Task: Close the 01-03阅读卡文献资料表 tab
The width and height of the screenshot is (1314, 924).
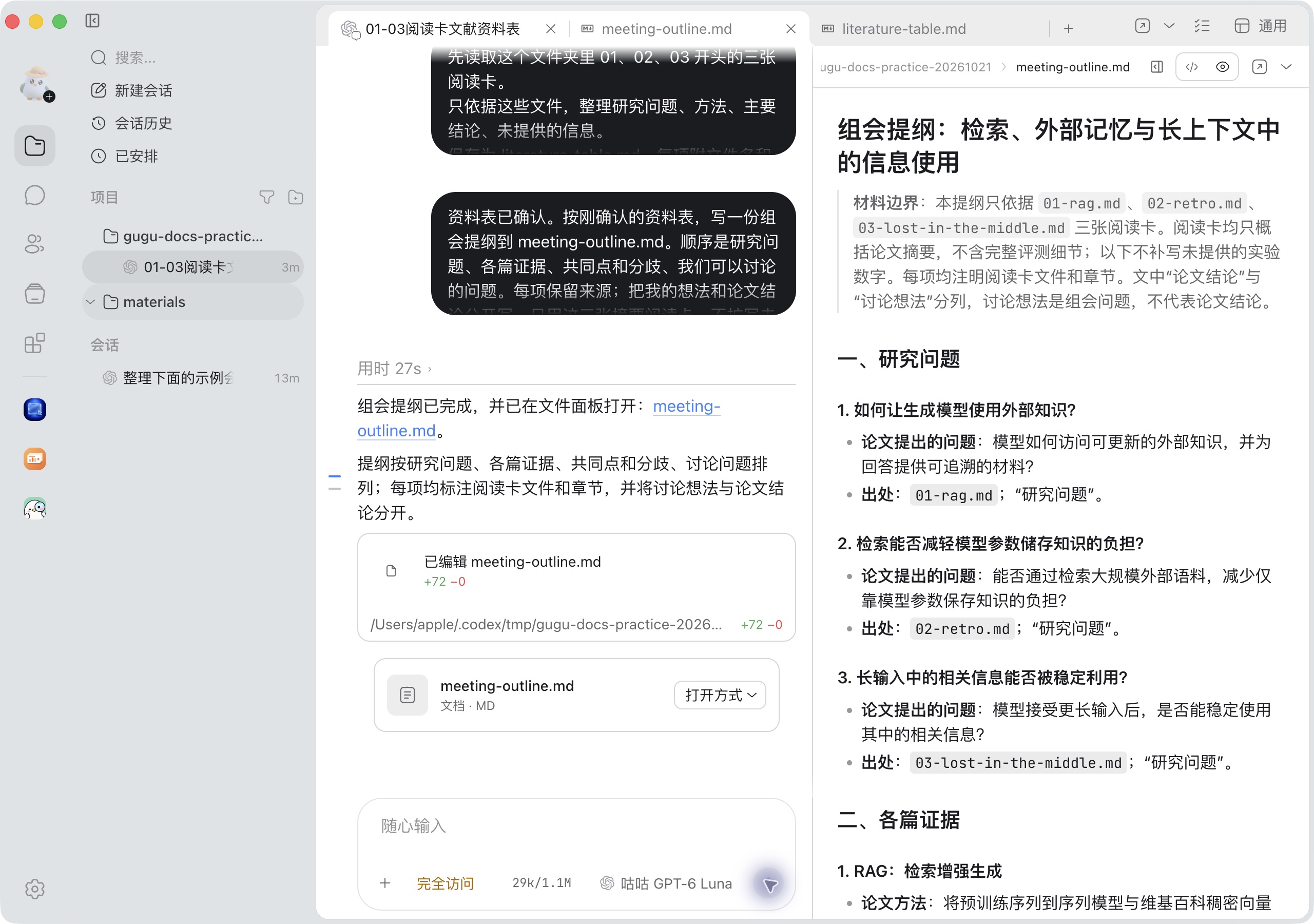Action: (551, 29)
